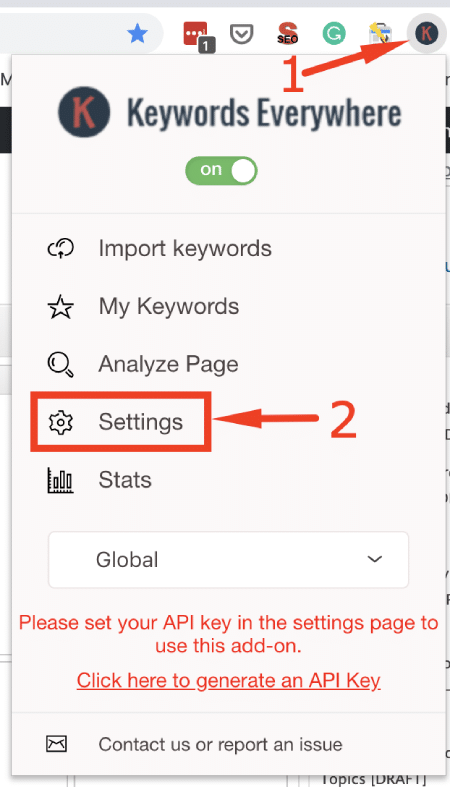The height and width of the screenshot is (787, 450).
Task: Choose Analyze Page menu entry
Action: pos(168,364)
